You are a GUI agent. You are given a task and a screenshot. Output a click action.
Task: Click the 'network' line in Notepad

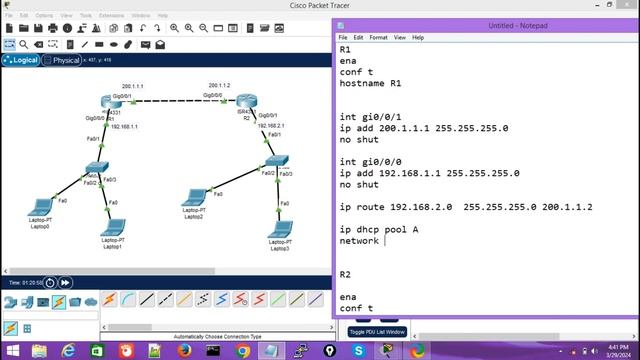click(x=359, y=241)
